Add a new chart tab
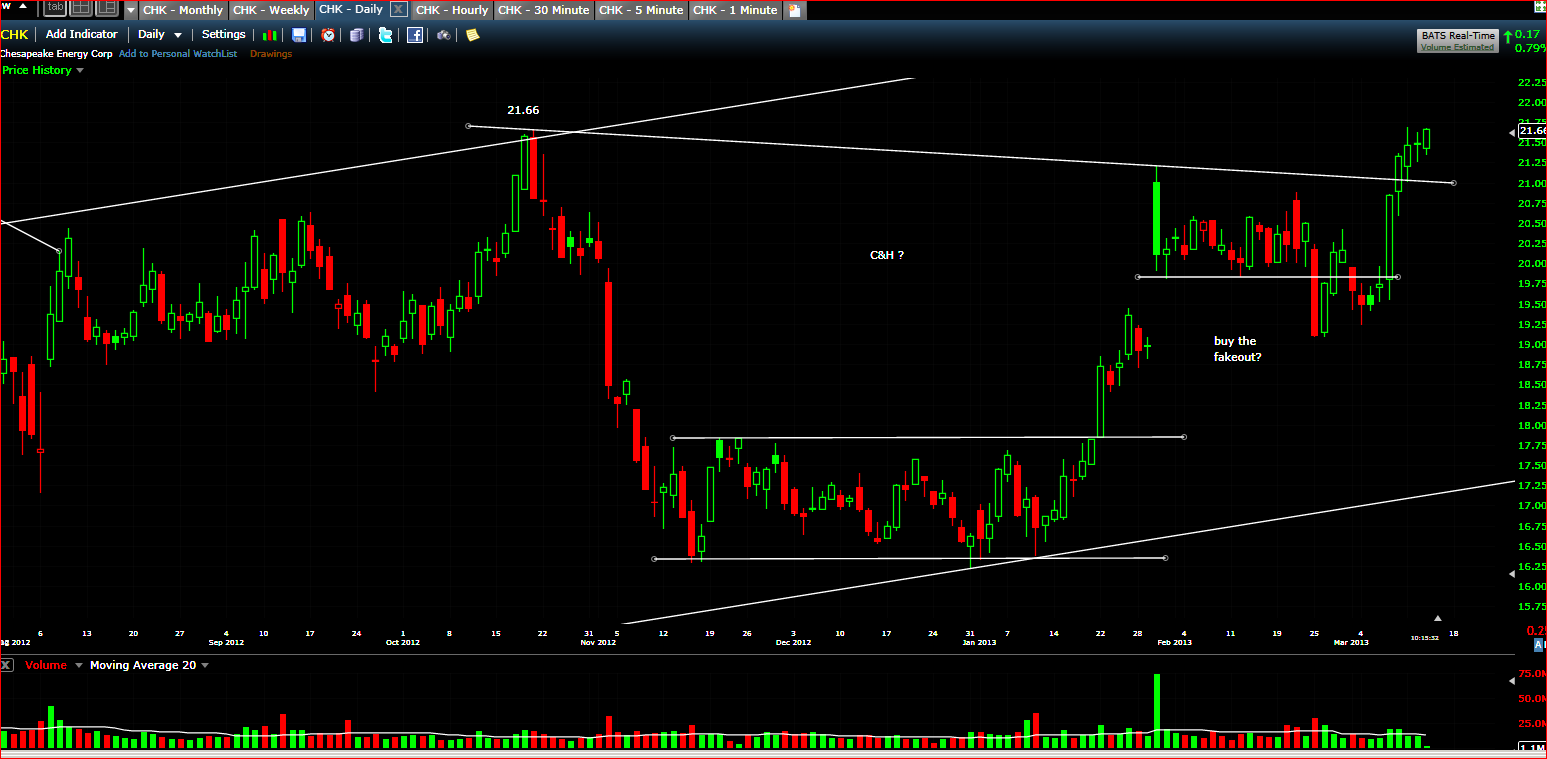This screenshot has width=1547, height=759. tap(795, 10)
